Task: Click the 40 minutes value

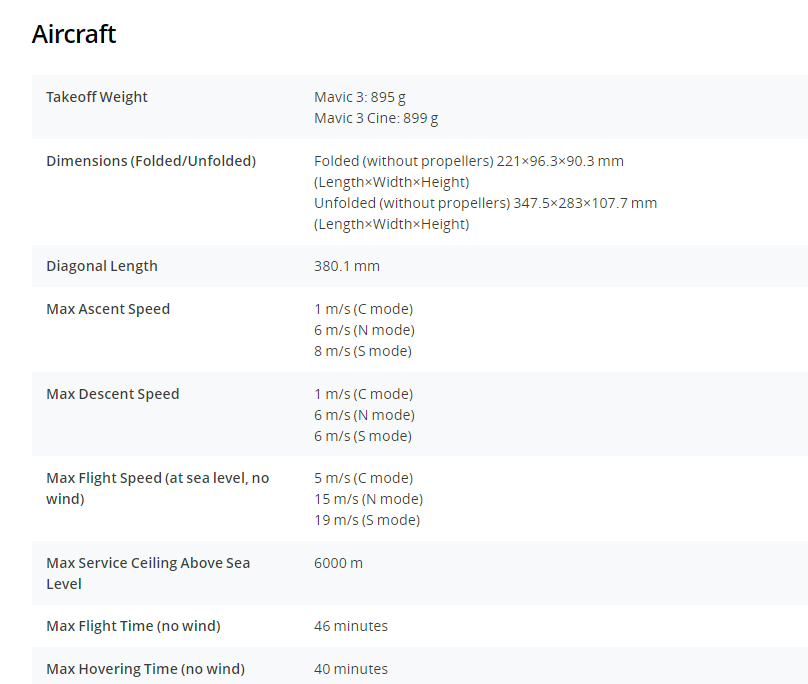Action: click(x=351, y=669)
